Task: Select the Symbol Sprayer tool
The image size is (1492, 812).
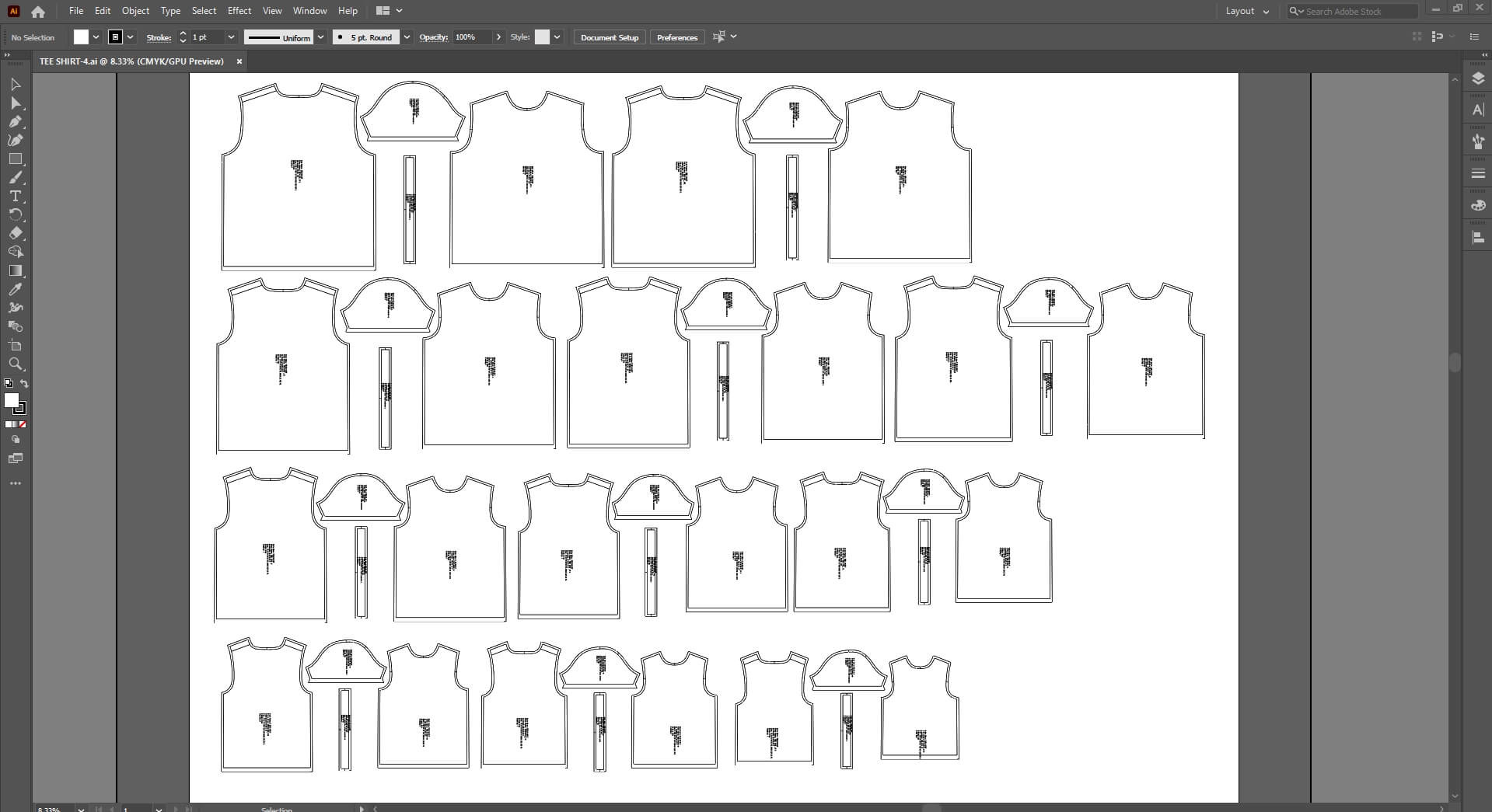Action: pos(16,308)
